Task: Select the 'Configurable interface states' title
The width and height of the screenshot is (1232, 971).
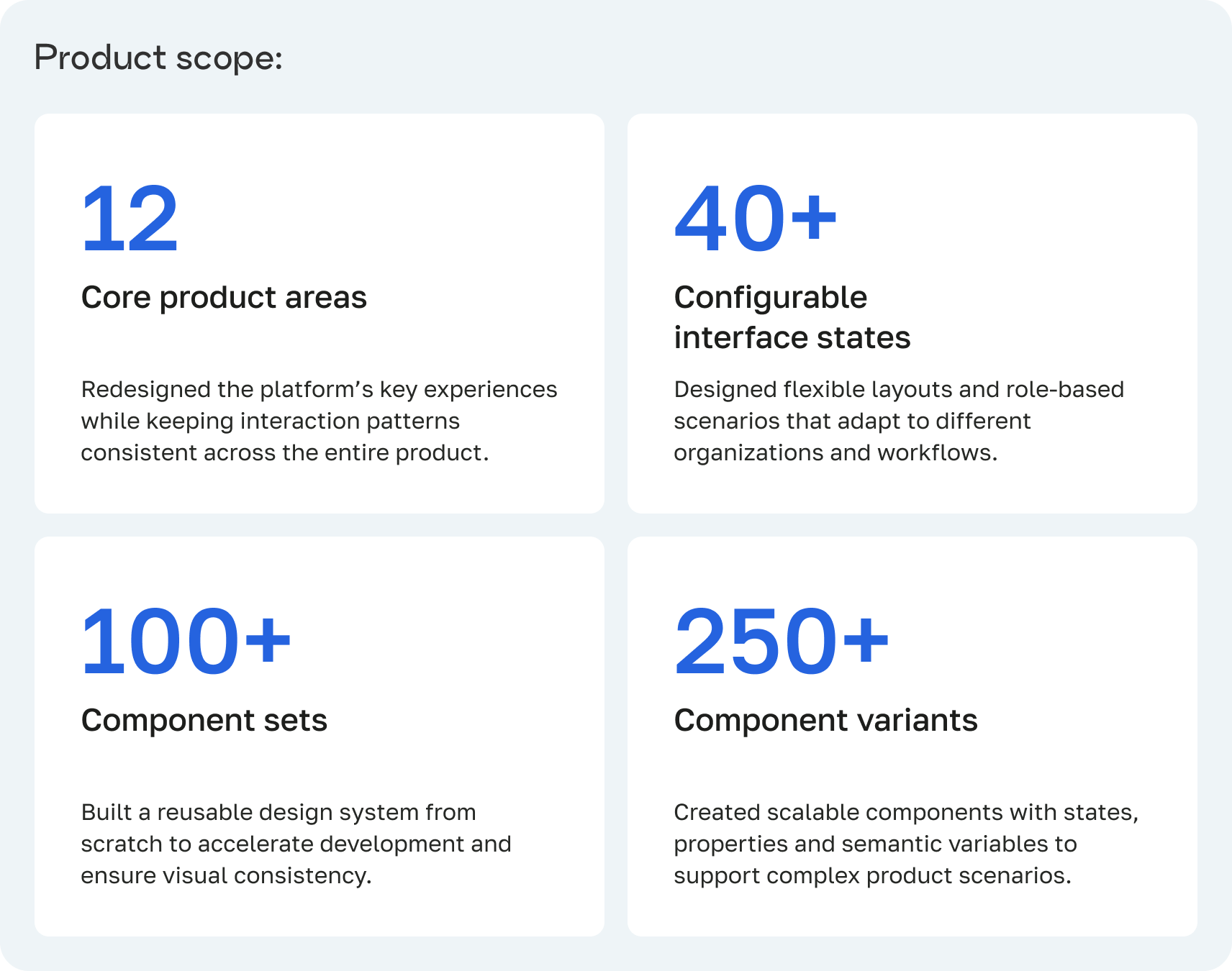Action: tap(792, 317)
